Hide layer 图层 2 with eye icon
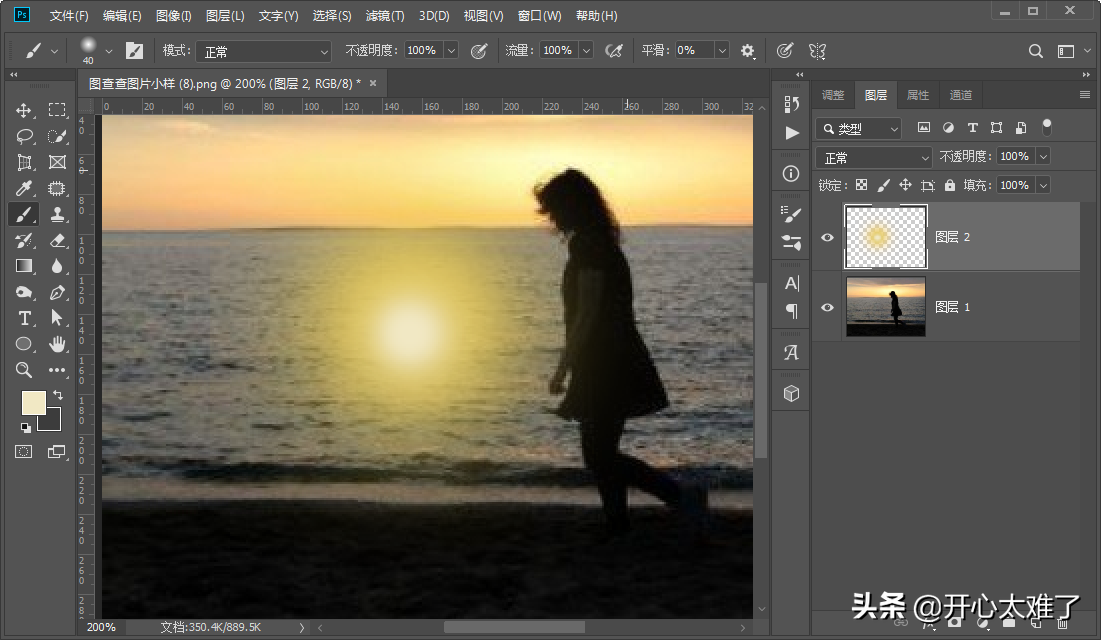This screenshot has width=1101, height=640. coord(827,237)
